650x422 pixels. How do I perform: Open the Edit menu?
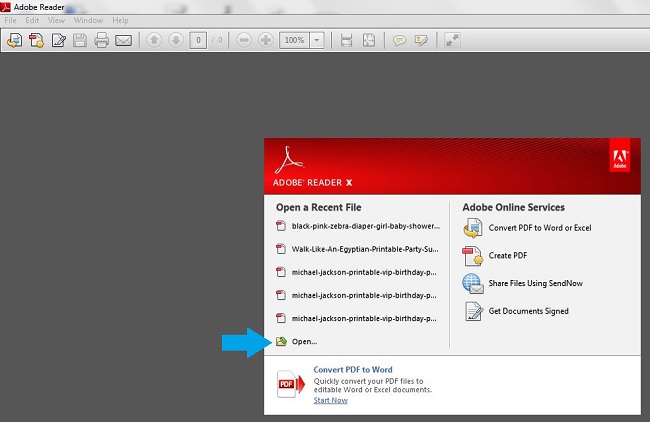(32, 20)
